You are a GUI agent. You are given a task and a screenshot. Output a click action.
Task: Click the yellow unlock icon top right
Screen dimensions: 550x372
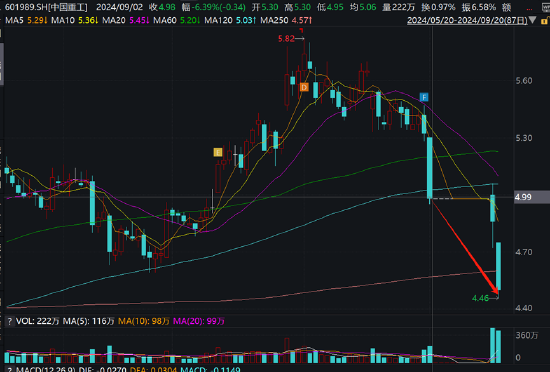(546, 20)
